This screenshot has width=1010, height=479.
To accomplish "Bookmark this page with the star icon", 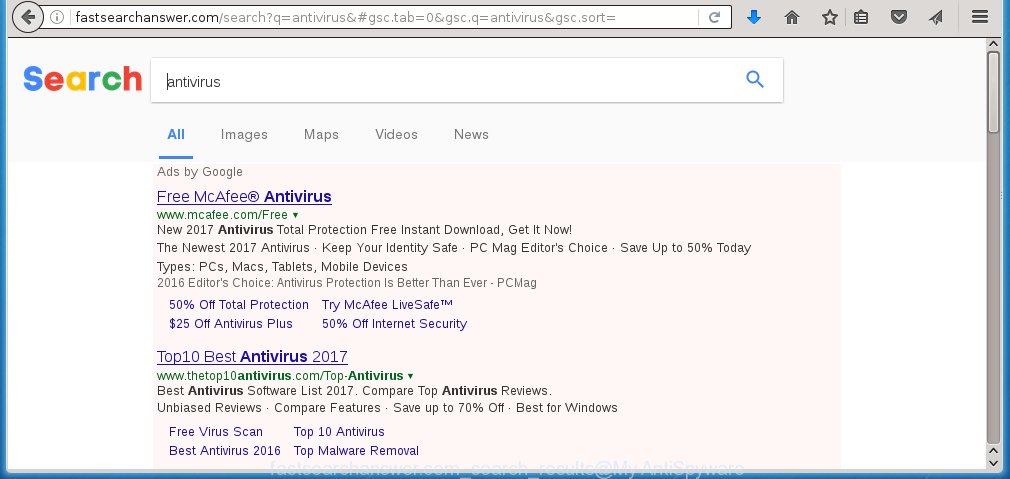I will 830,17.
